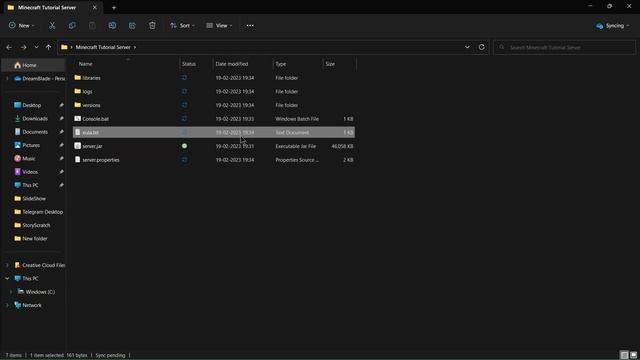This screenshot has height=360, width=640.
Task: Sort by the Status column header
Action: coord(189,64)
